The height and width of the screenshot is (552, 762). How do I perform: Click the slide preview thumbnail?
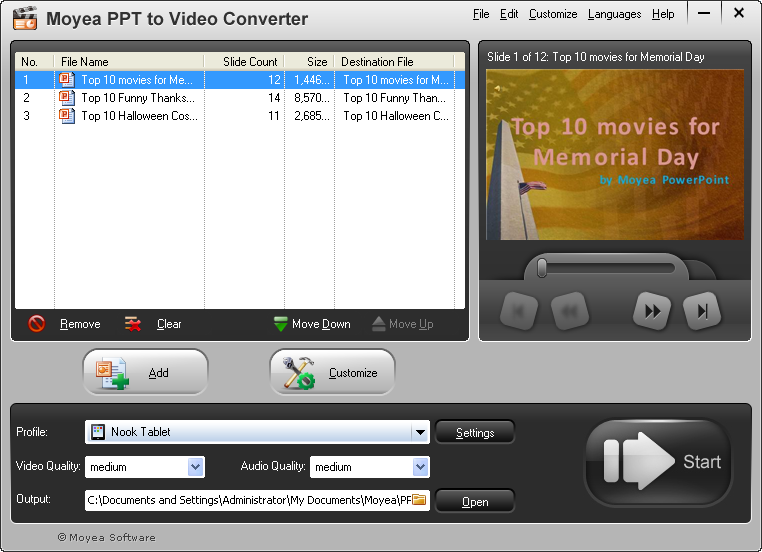click(615, 155)
